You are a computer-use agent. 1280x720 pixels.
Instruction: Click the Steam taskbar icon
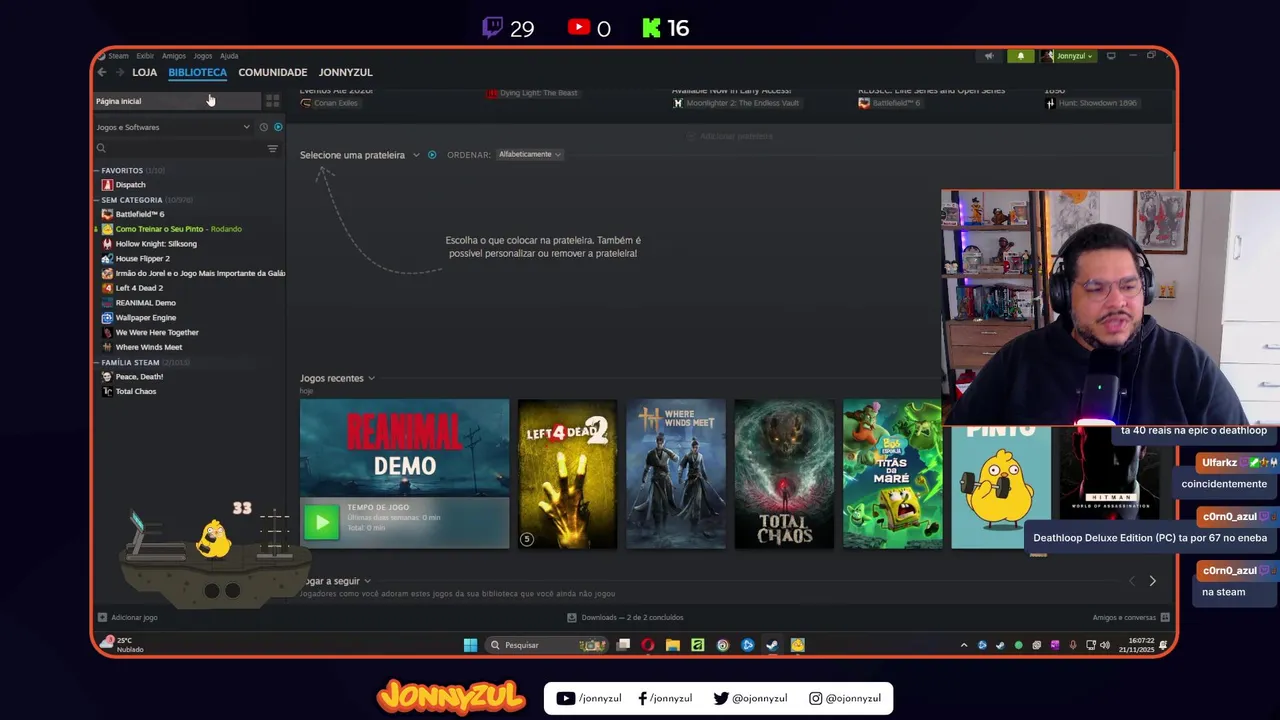click(772, 645)
